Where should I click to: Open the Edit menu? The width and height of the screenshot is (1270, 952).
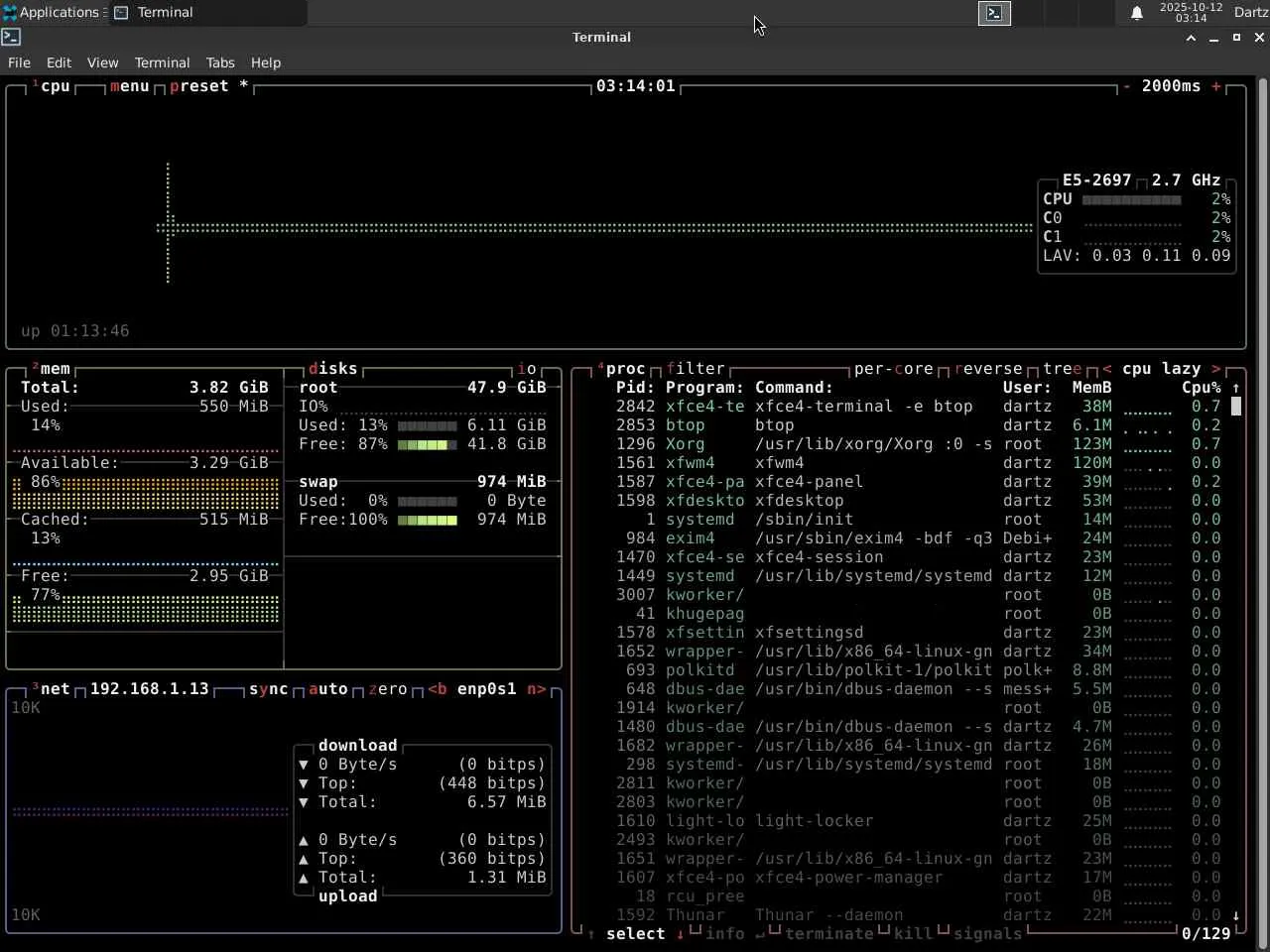(x=59, y=62)
